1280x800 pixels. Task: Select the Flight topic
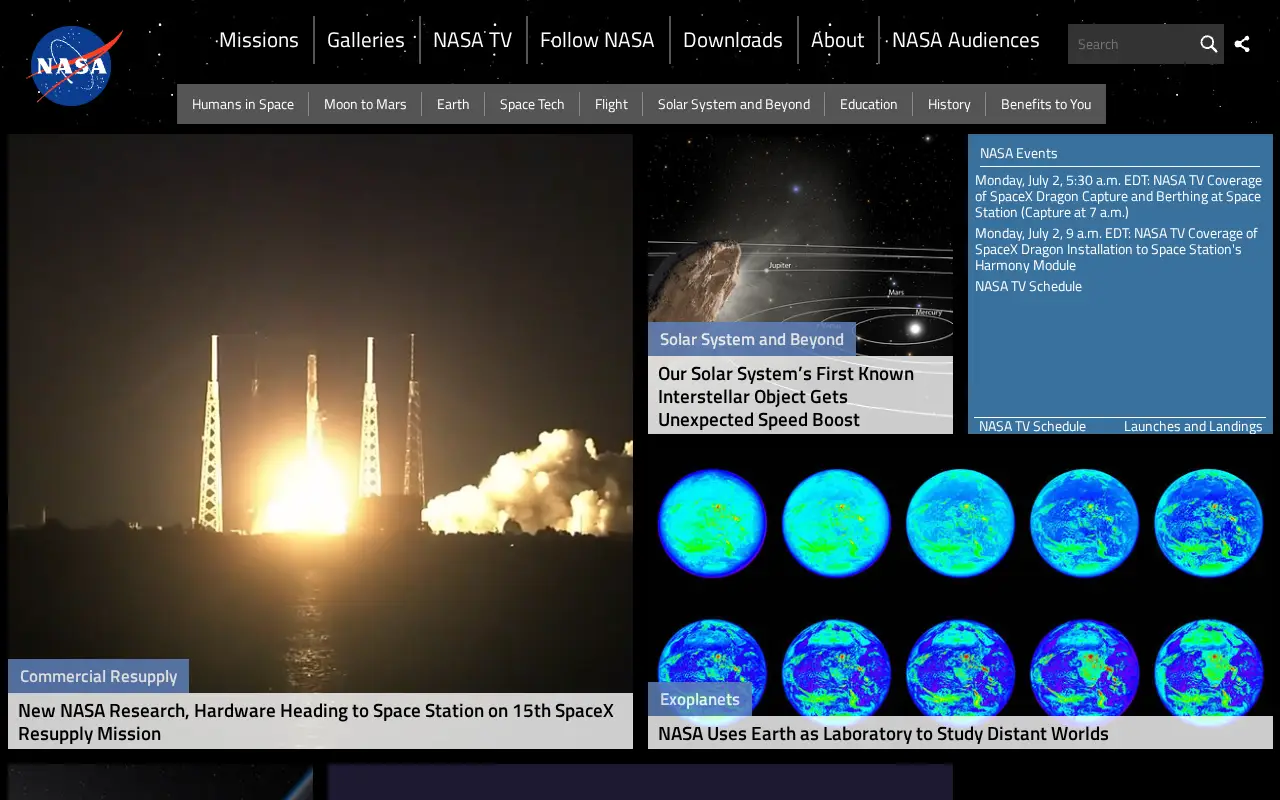[611, 104]
